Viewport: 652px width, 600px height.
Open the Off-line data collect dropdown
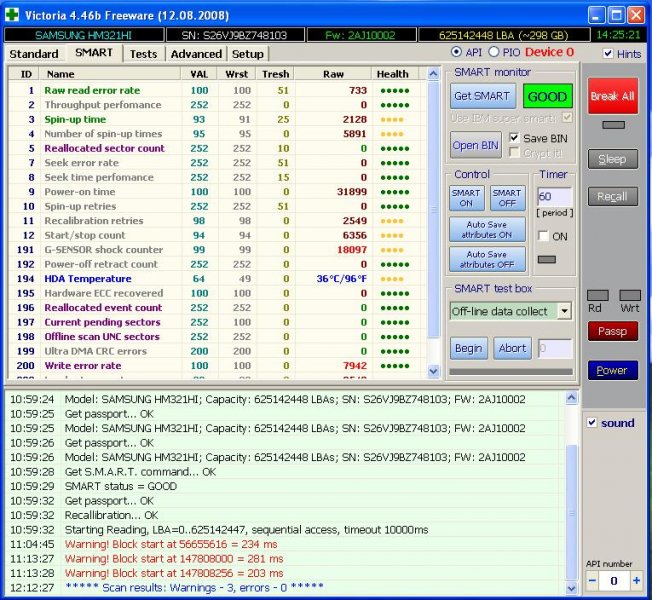[564, 311]
